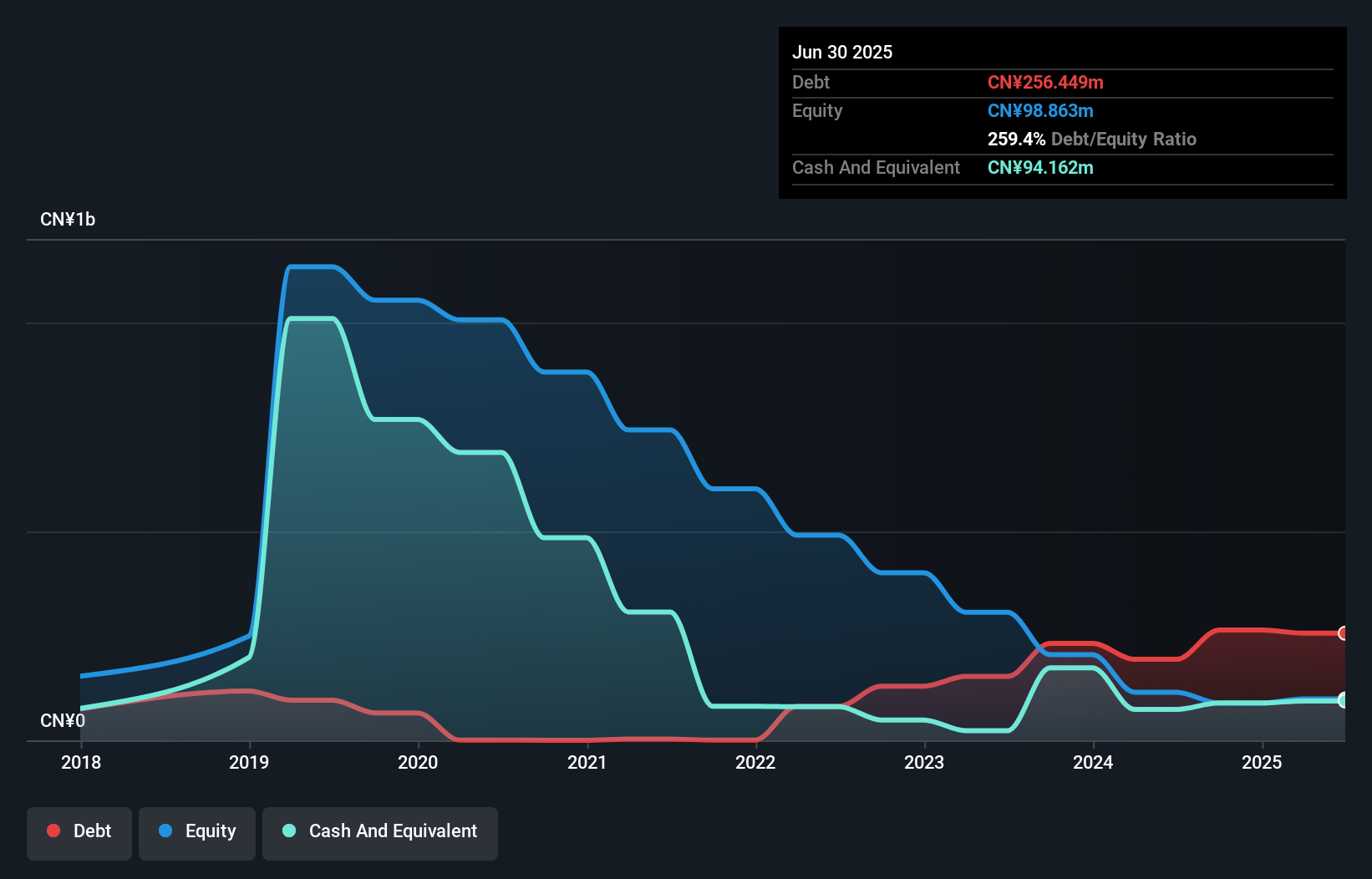Click the teal cash value CN¥94.162m in tooltip
The height and width of the screenshot is (879, 1372).
point(1040,168)
